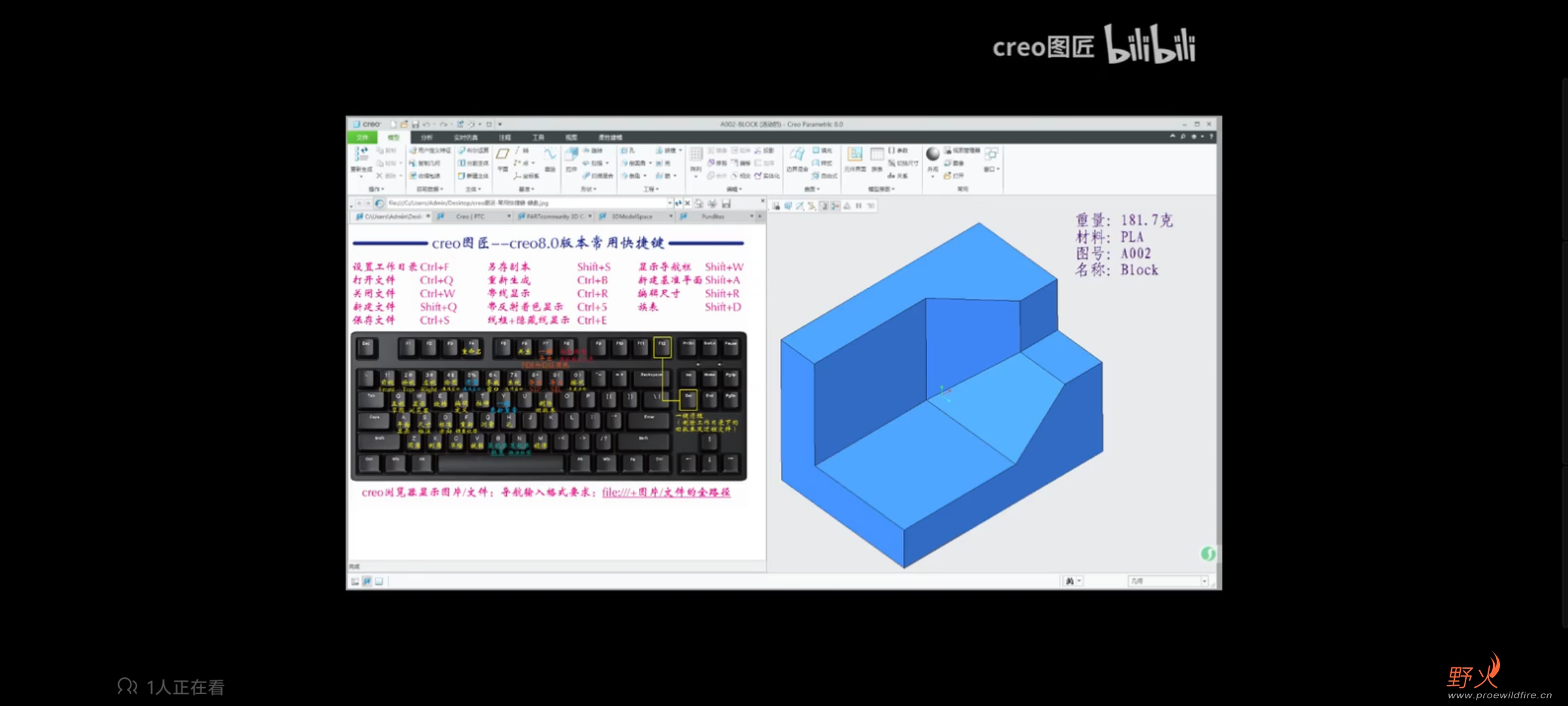The height and width of the screenshot is (706, 1568).
Task: Click the browser address field
Action: (527, 203)
